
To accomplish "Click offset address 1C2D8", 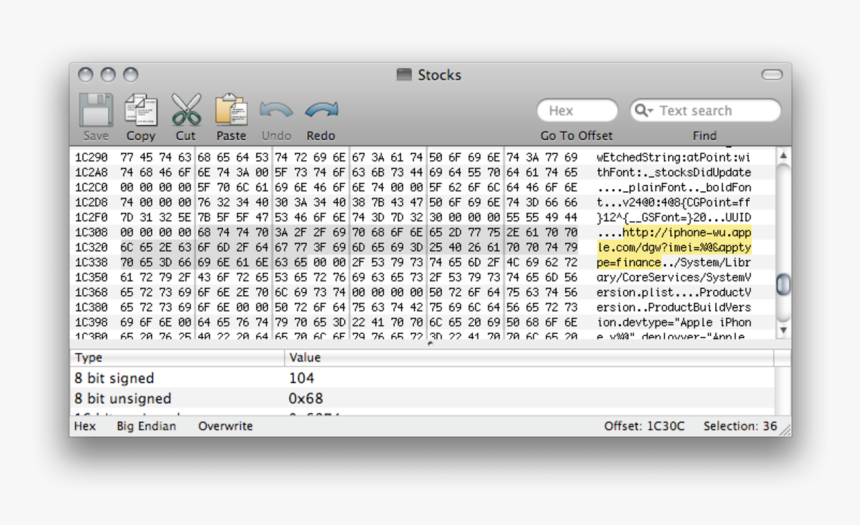I will tap(91, 202).
